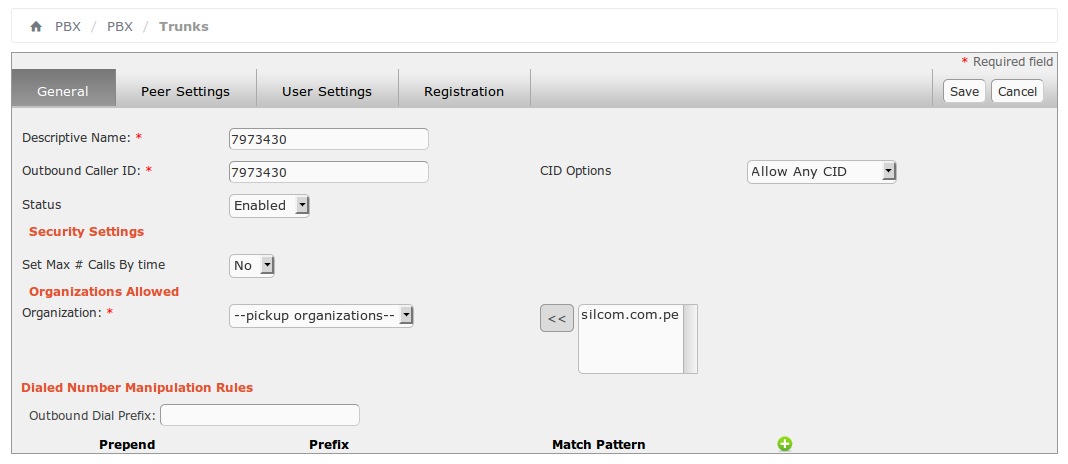Click the green add pattern plus icon
The width and height of the screenshot is (1068, 464).
[x=785, y=444]
